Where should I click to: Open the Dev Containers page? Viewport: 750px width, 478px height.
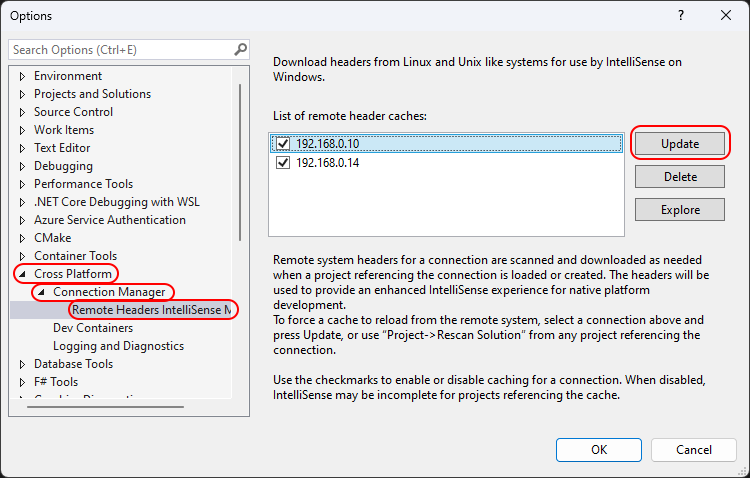[93, 328]
